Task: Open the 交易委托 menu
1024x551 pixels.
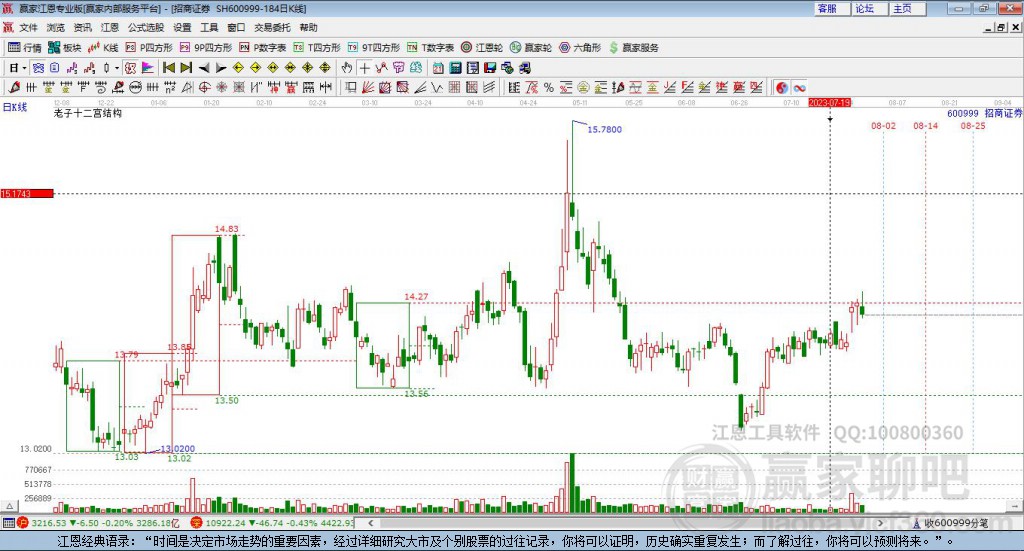Action: pos(272,27)
